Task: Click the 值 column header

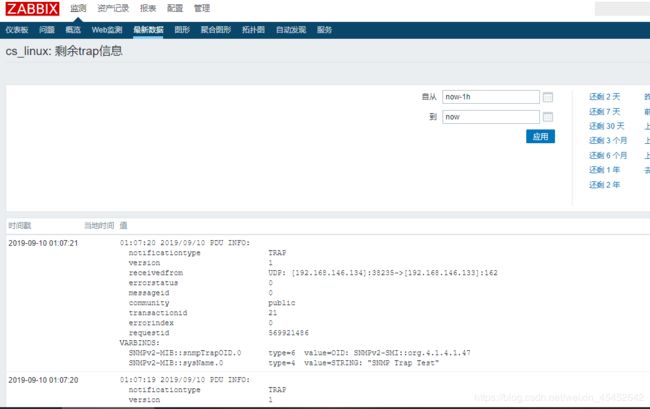Action: click(124, 225)
